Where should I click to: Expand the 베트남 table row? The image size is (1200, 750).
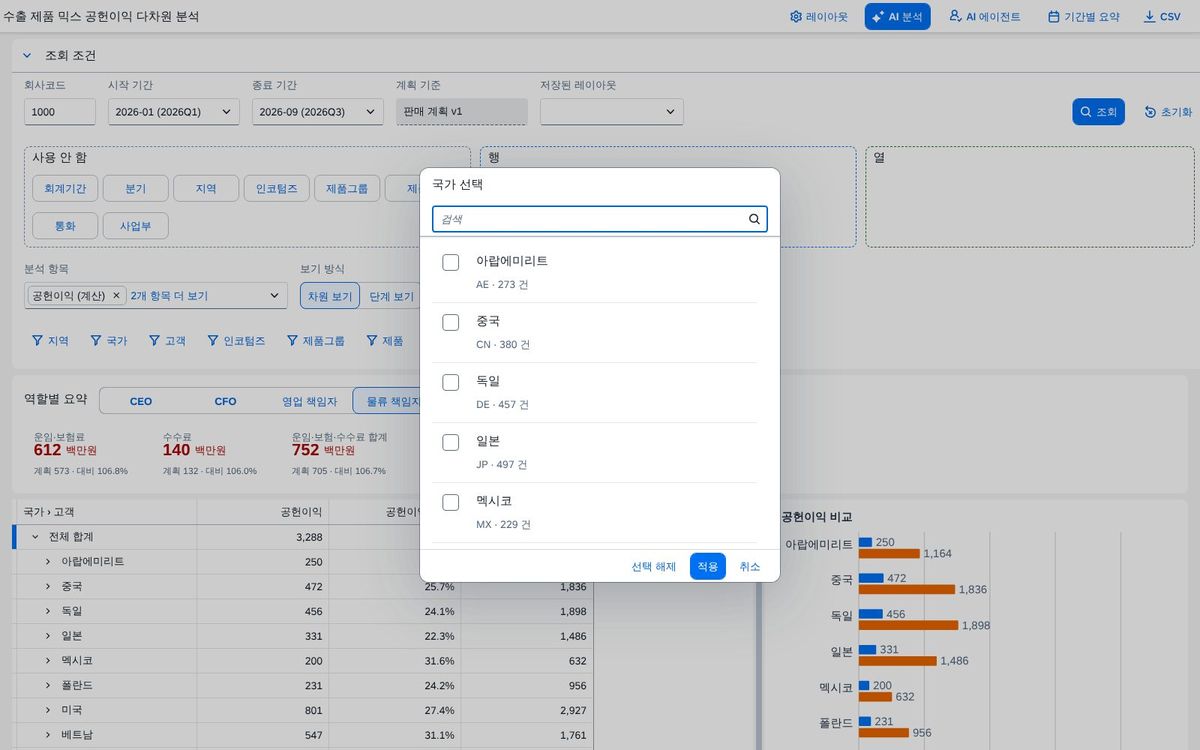coord(47,735)
